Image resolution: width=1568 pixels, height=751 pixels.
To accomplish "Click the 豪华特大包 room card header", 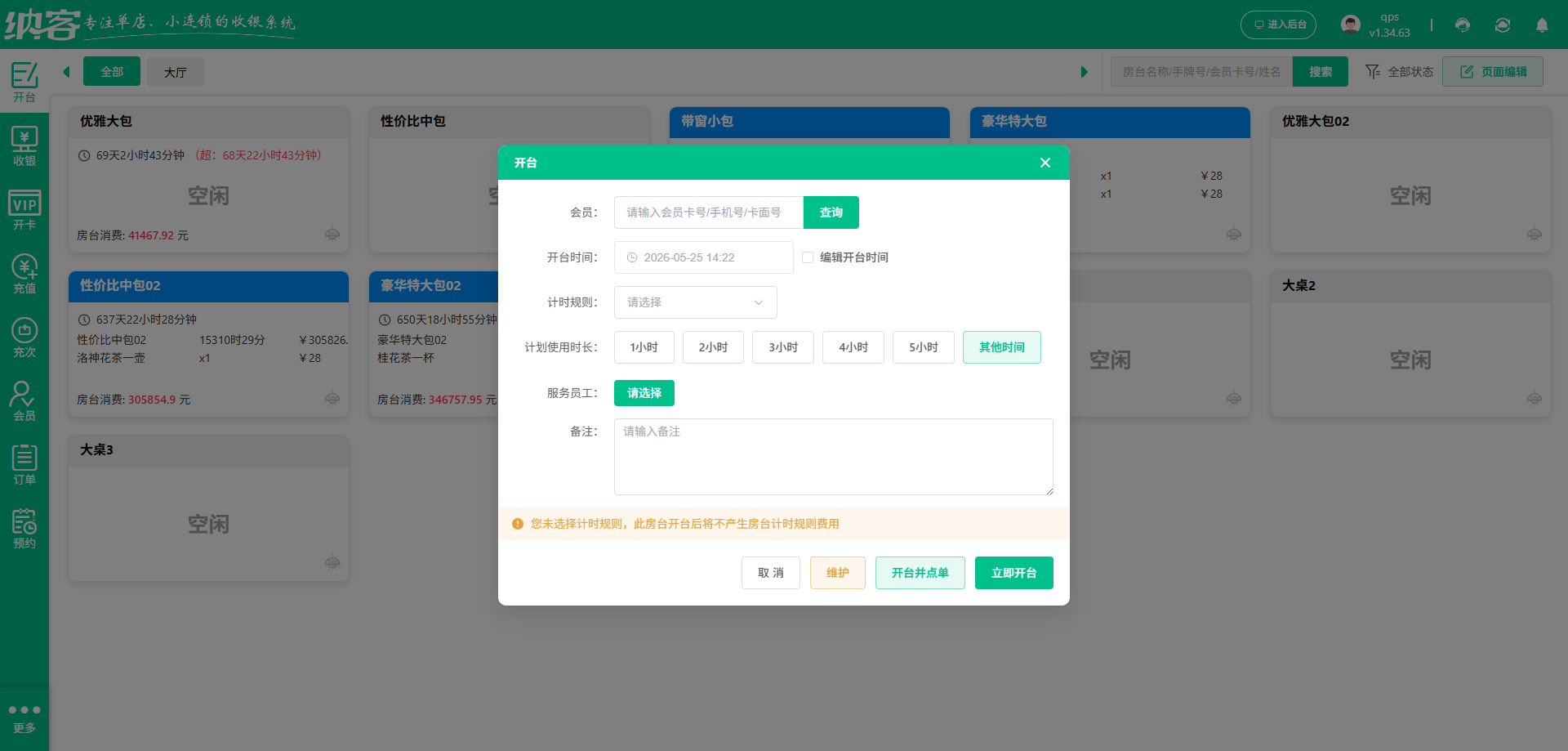I will pos(1110,122).
